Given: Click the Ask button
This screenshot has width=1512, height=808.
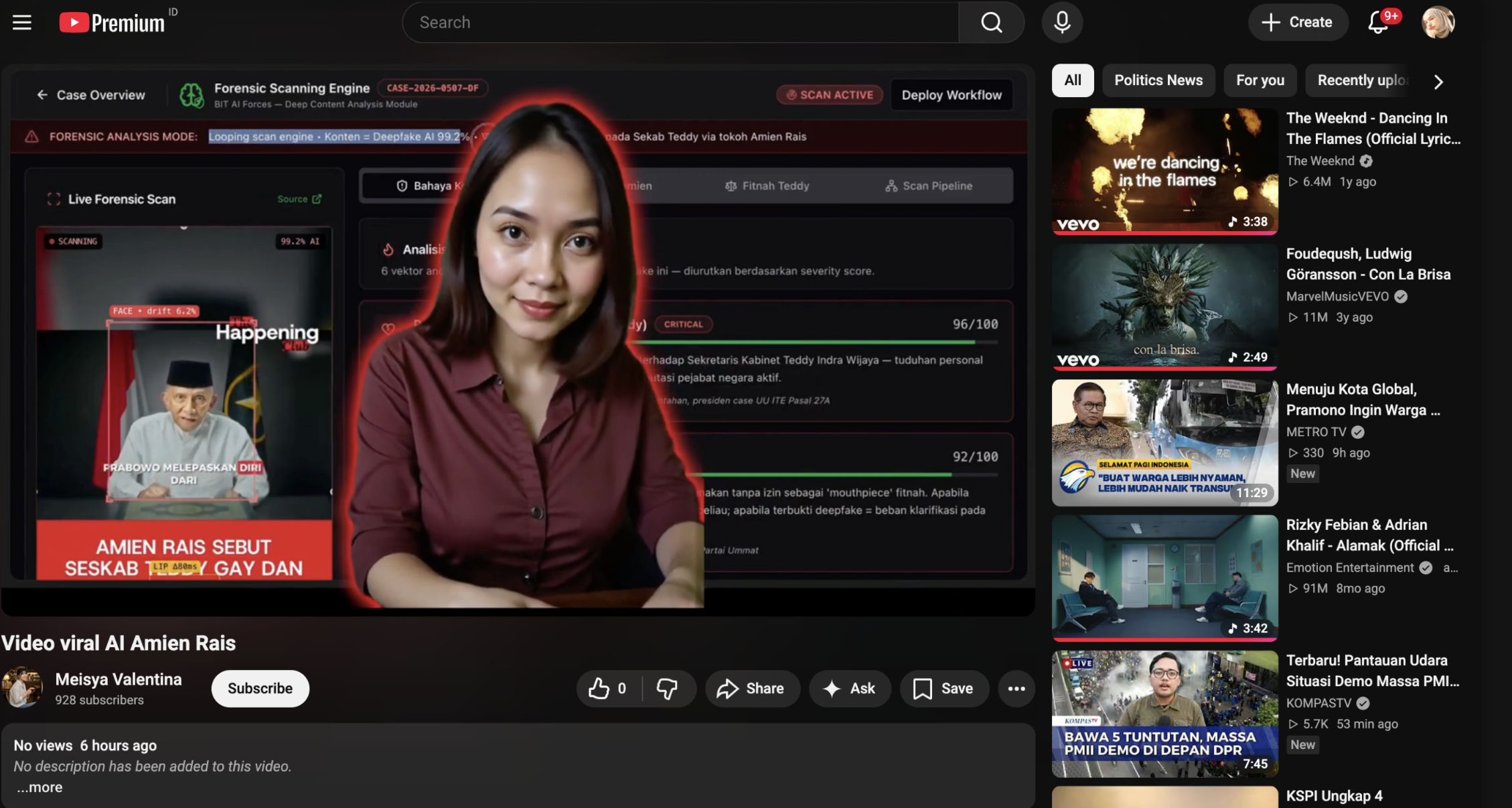Looking at the screenshot, I should coord(850,689).
